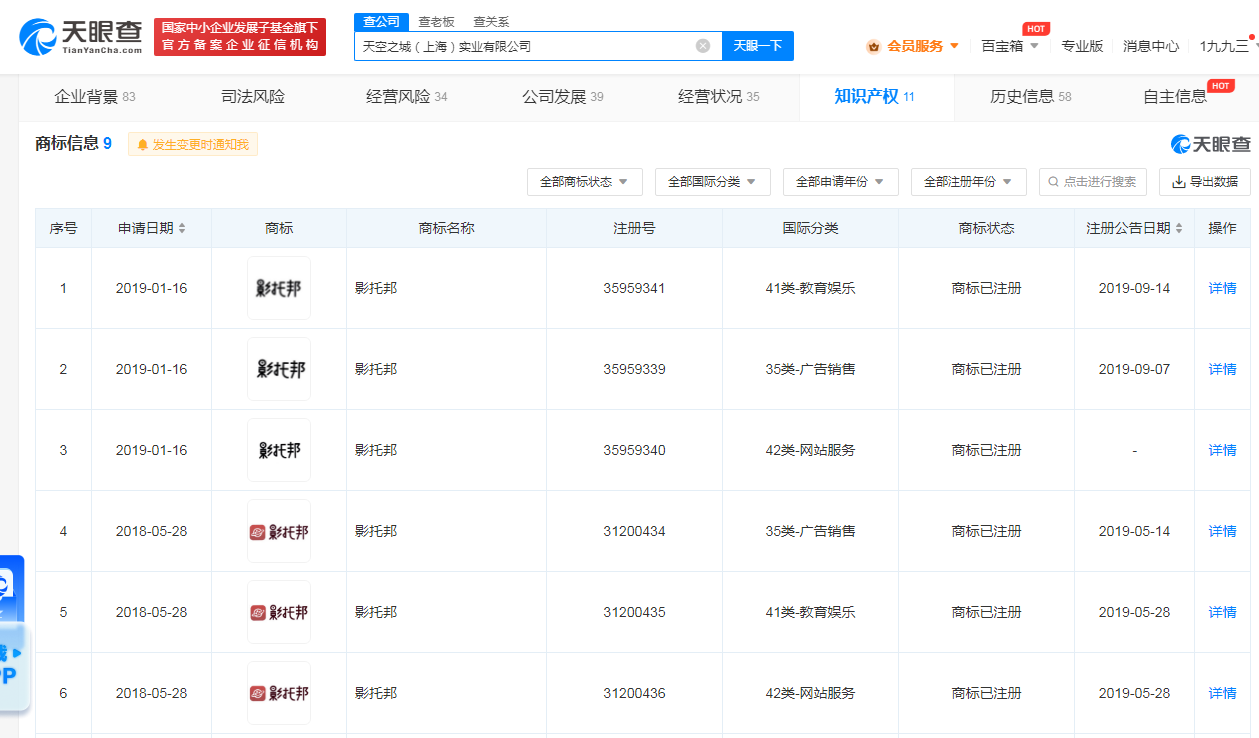
Task: Expand 全部申请年份 filter dropdown
Action: (841, 182)
